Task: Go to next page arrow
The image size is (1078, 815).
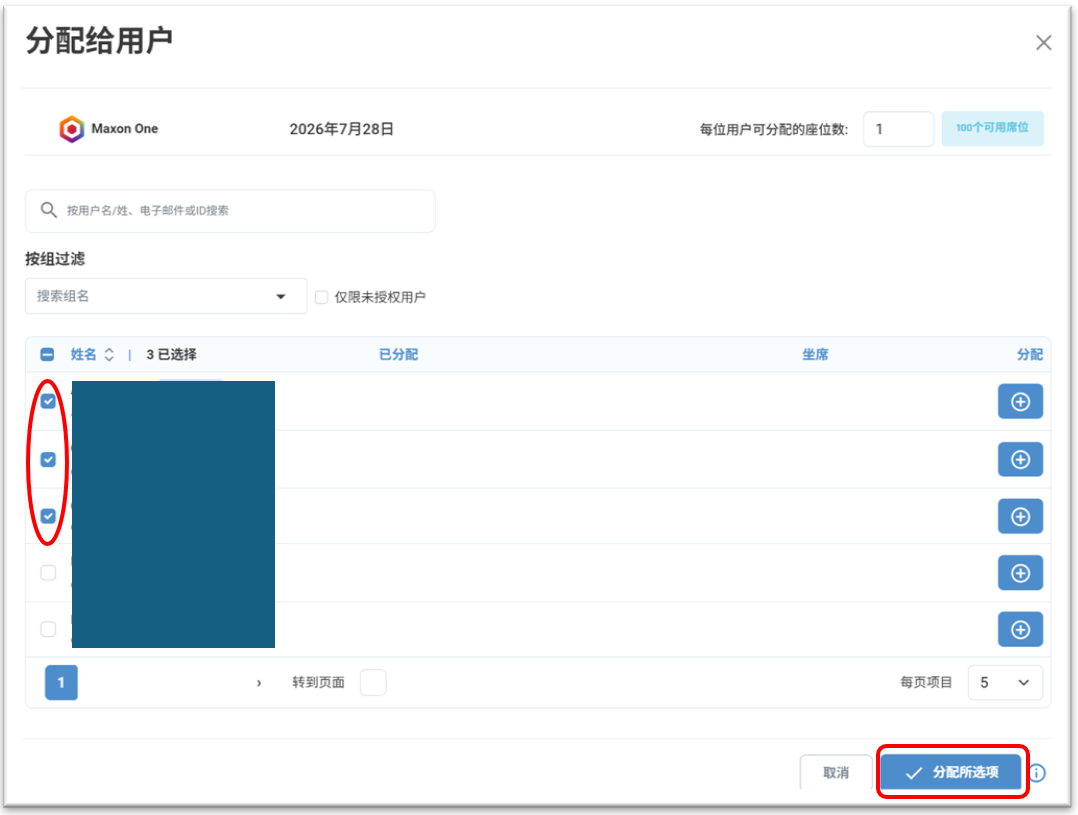Action: [x=258, y=683]
